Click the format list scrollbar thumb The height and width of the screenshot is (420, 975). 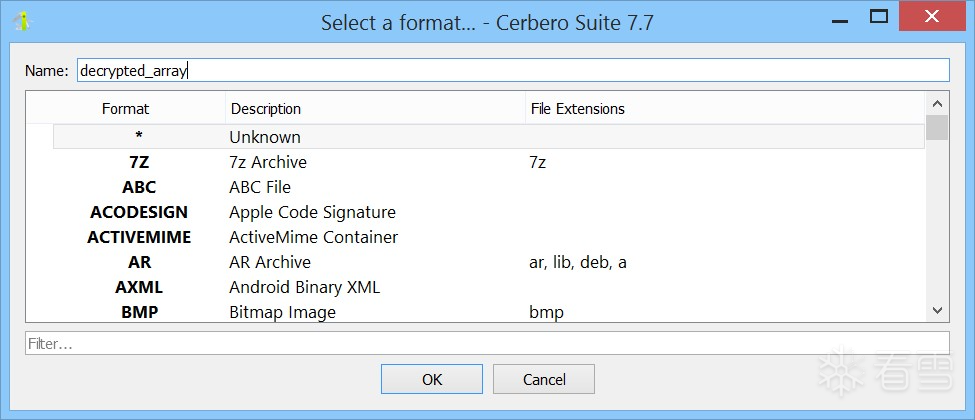pos(937,128)
